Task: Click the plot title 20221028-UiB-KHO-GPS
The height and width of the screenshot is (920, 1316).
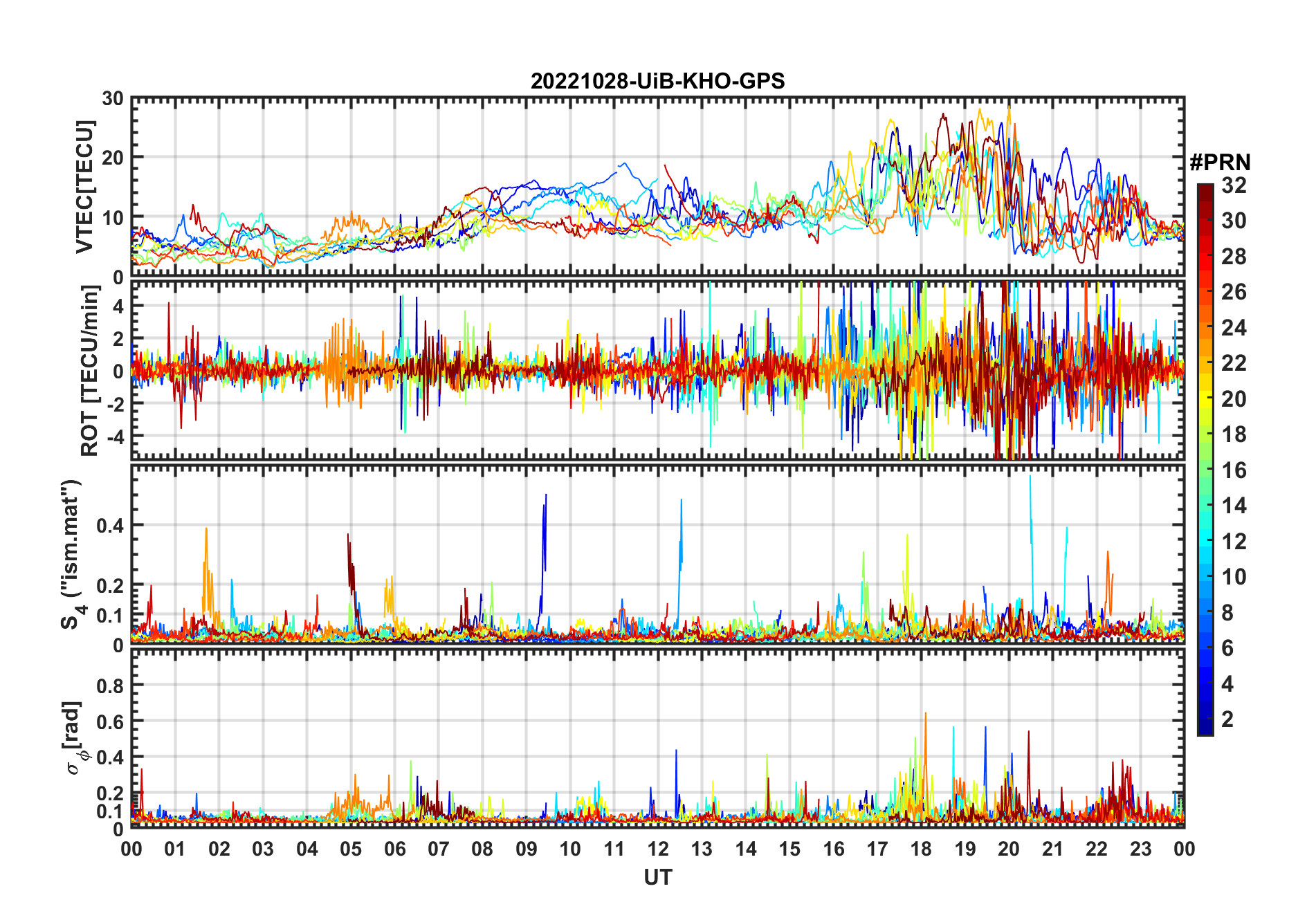Action: (657, 82)
